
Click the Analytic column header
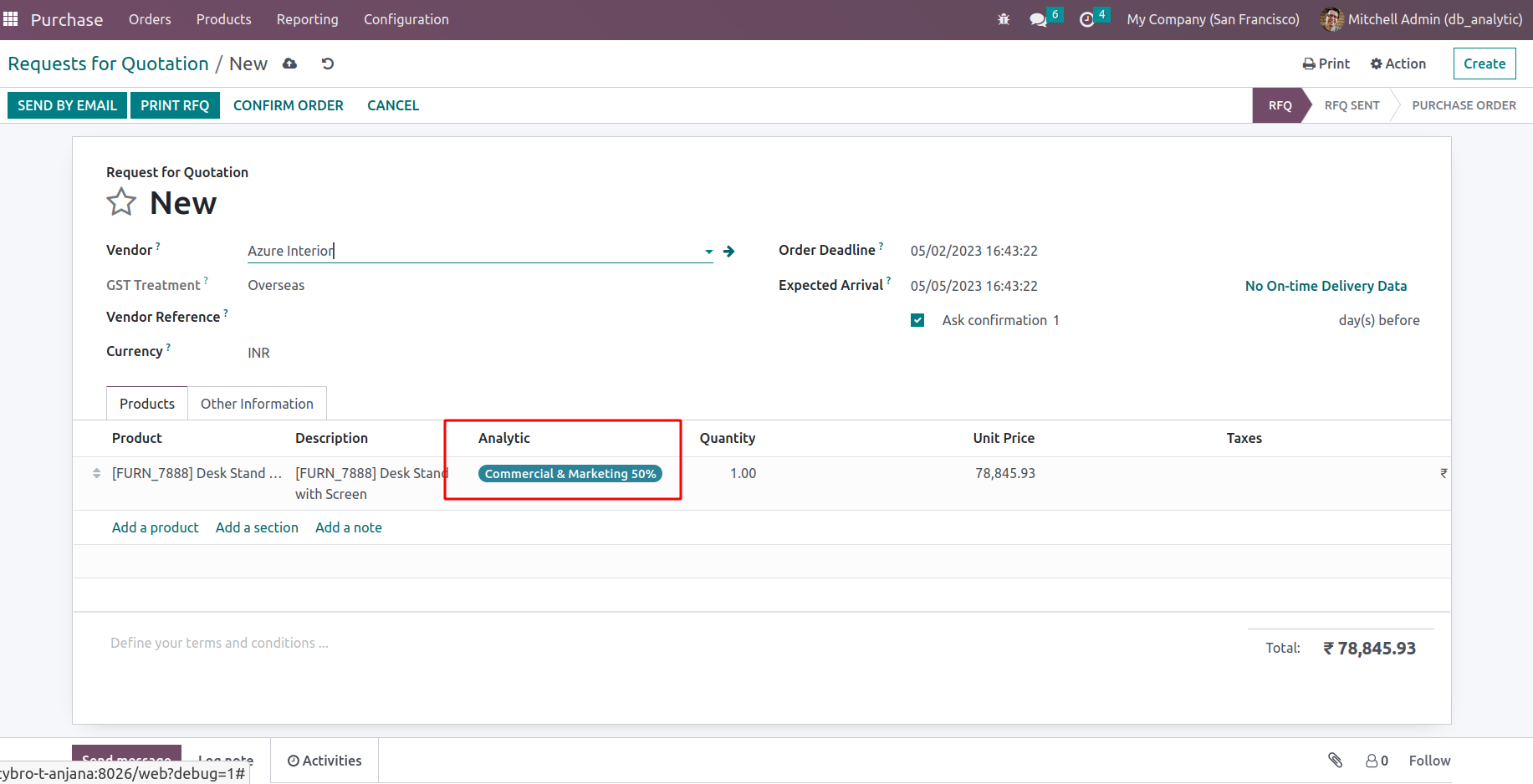click(x=504, y=438)
